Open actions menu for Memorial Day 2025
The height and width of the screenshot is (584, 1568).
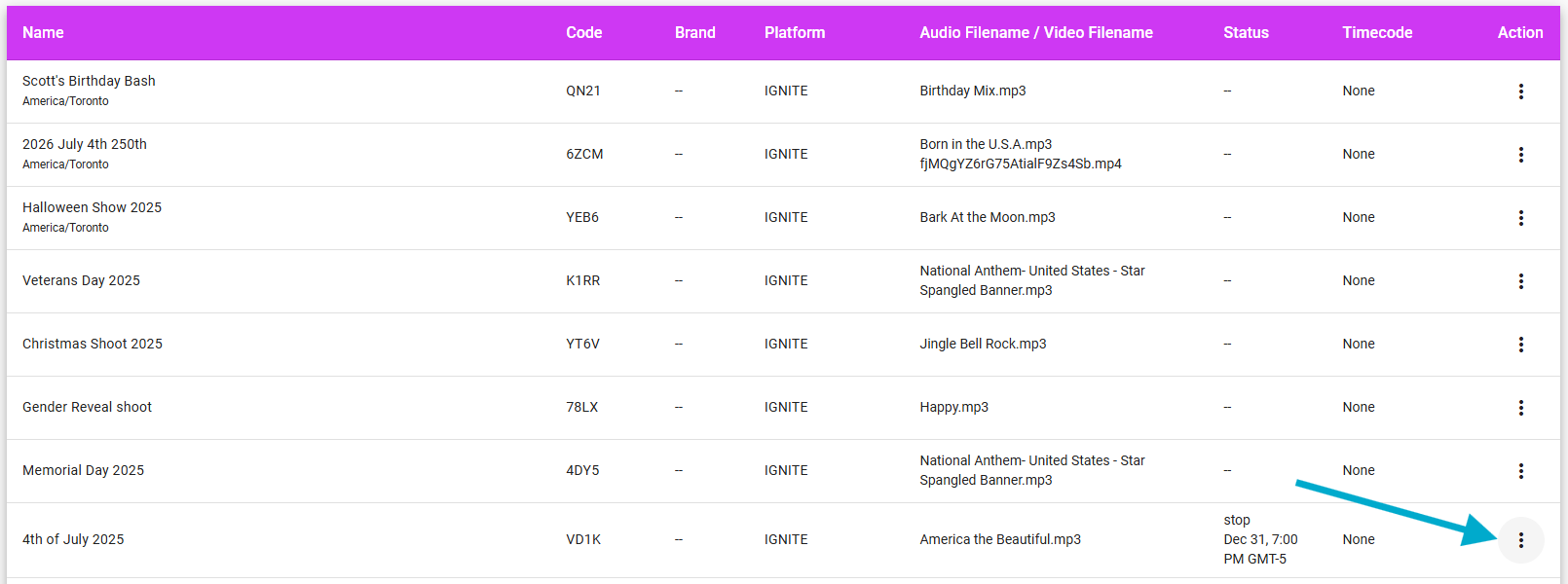click(1520, 471)
